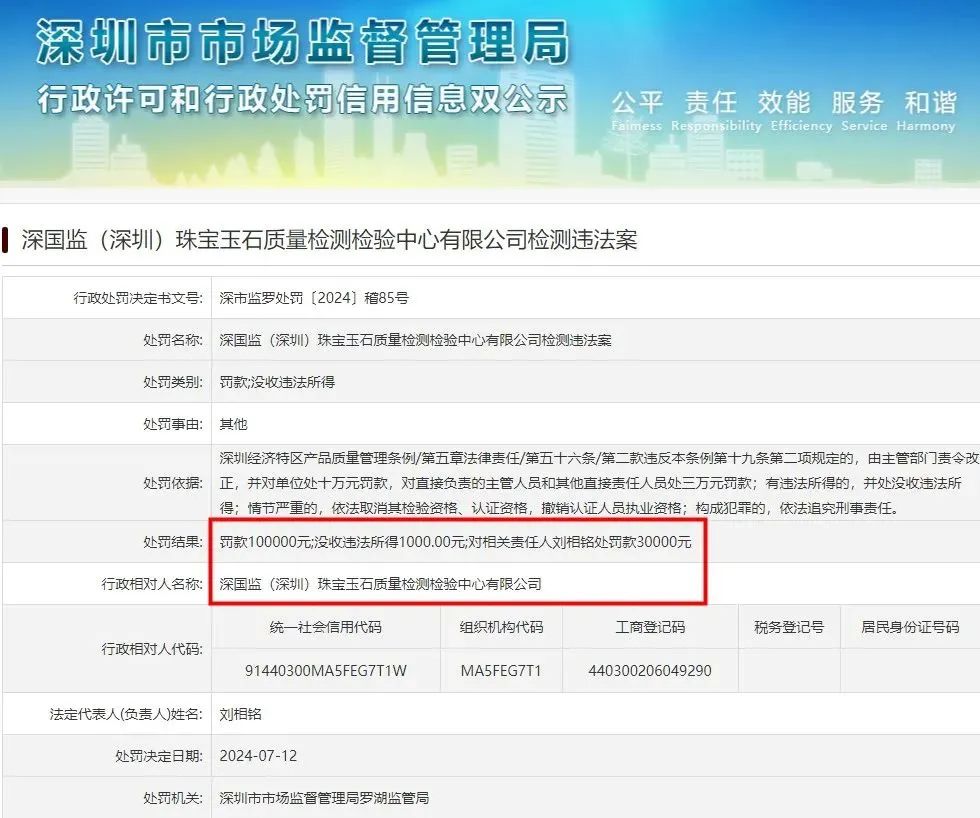Click the 效能 Efficiency slogan text
This screenshot has width=980, height=818.
pyautogui.click(x=783, y=109)
